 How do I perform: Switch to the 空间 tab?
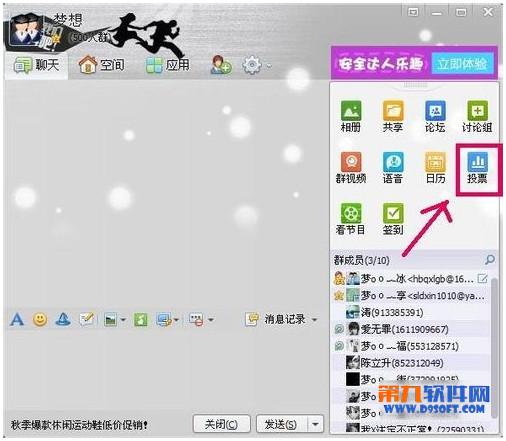pyautogui.click(x=102, y=65)
